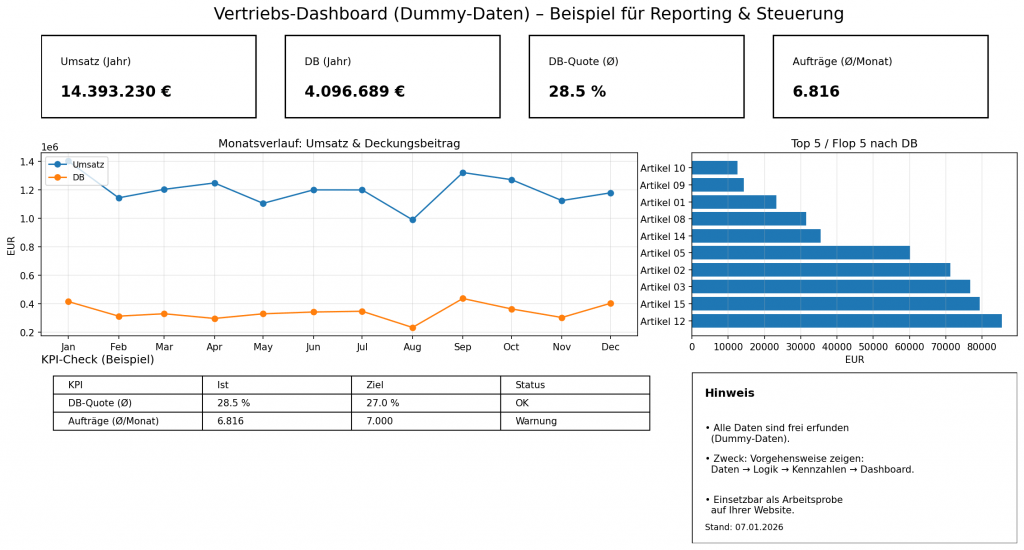Click the Aufträge (Ø/Monat) KPI card
This screenshot has height=550, width=1024.
880,77
